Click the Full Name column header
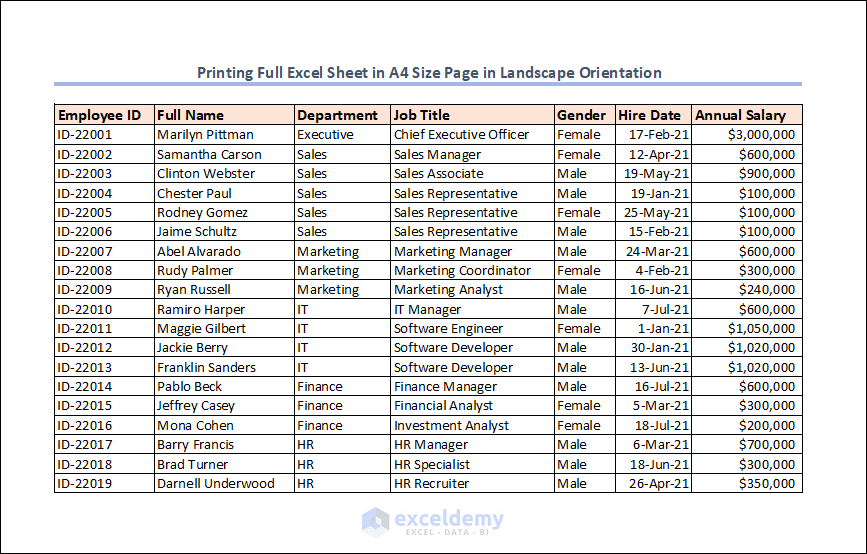 click(224, 115)
